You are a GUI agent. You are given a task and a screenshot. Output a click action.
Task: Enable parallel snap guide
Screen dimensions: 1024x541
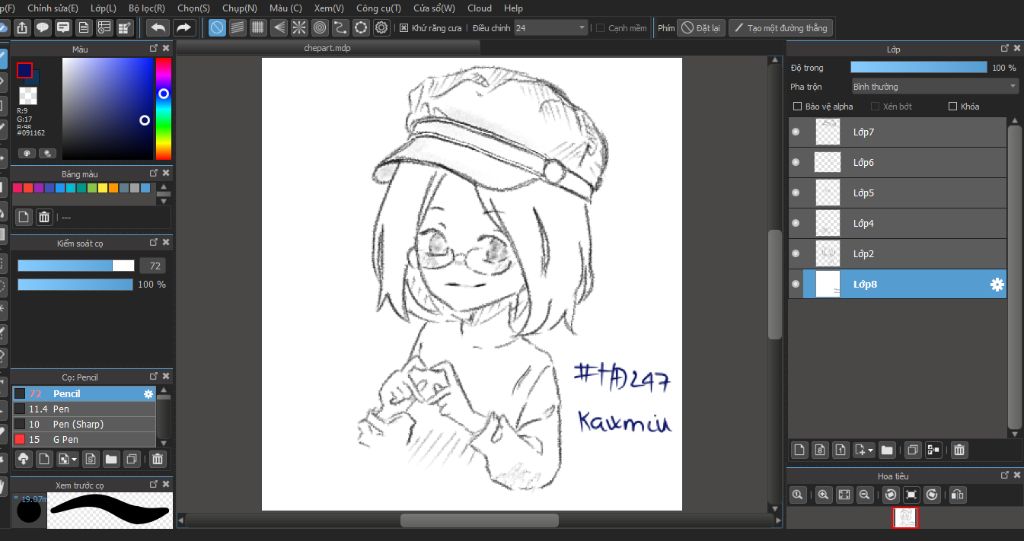[238, 27]
